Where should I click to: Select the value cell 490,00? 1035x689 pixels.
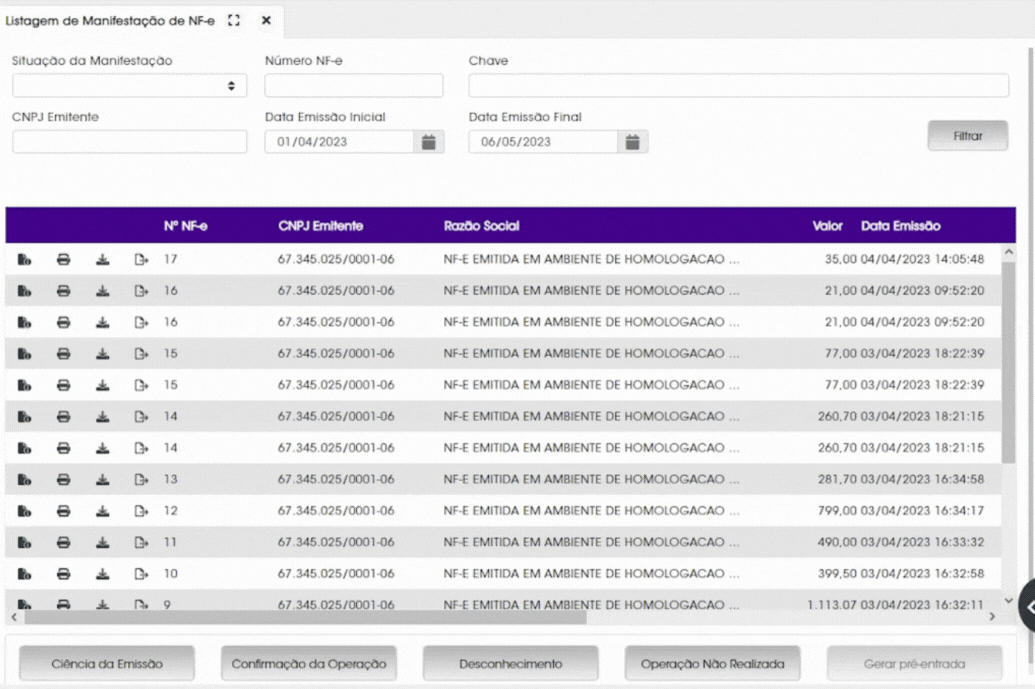(x=837, y=542)
